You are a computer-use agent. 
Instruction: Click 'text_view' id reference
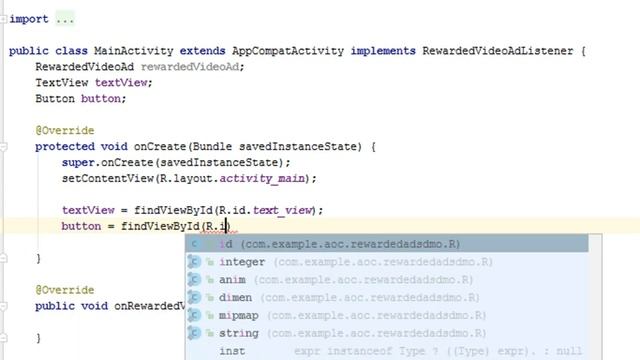click(282, 210)
